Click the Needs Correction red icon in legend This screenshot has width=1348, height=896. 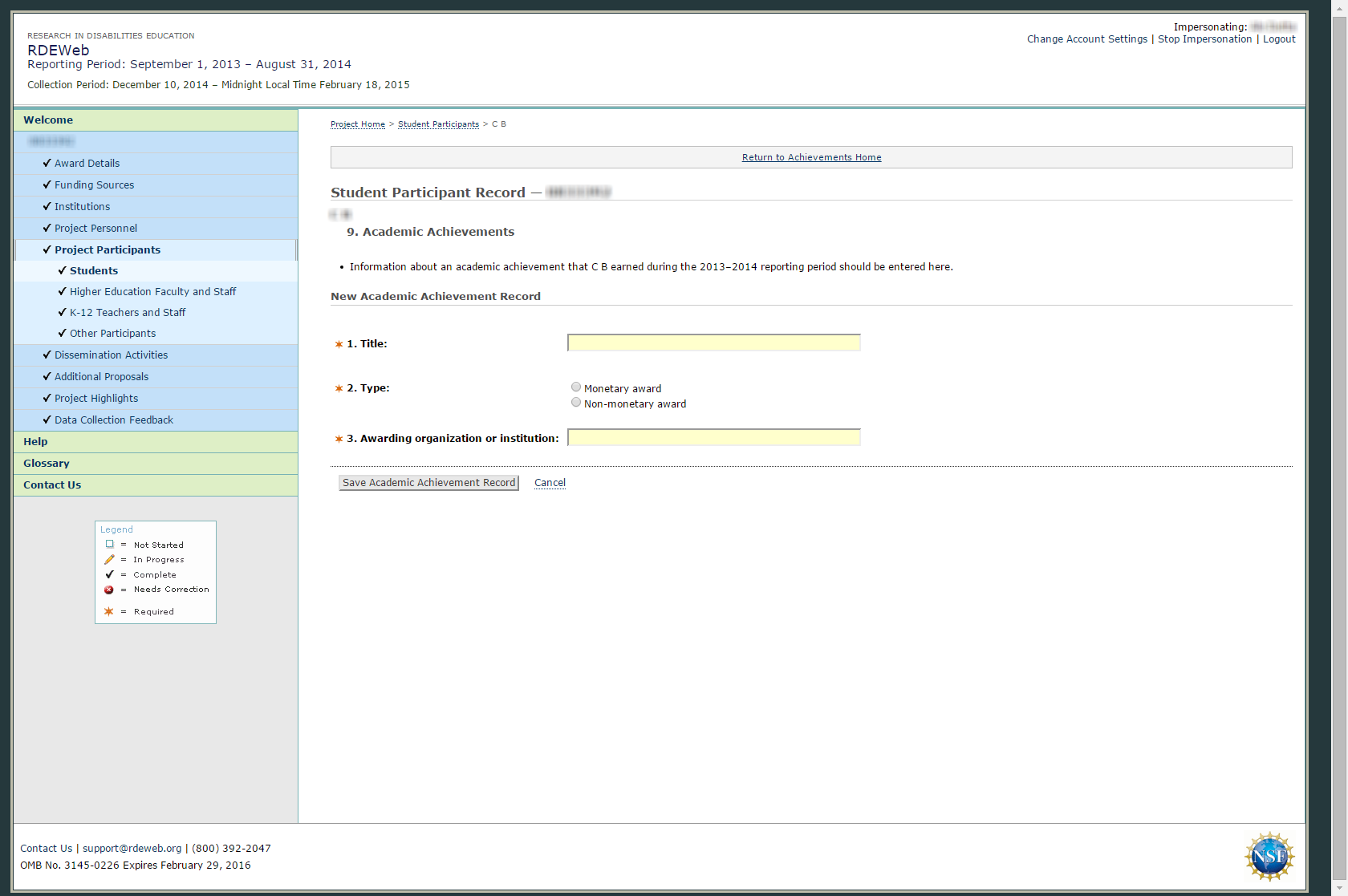(x=109, y=590)
